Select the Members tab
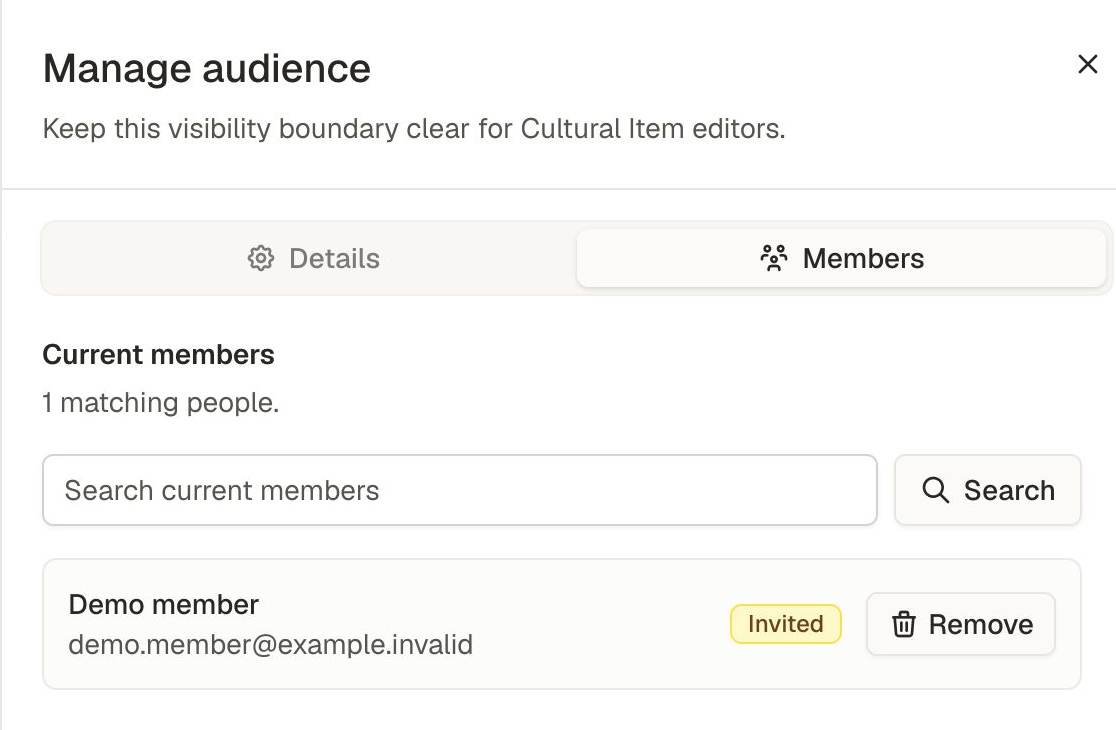Image resolution: width=1116 pixels, height=730 pixels. (841, 258)
